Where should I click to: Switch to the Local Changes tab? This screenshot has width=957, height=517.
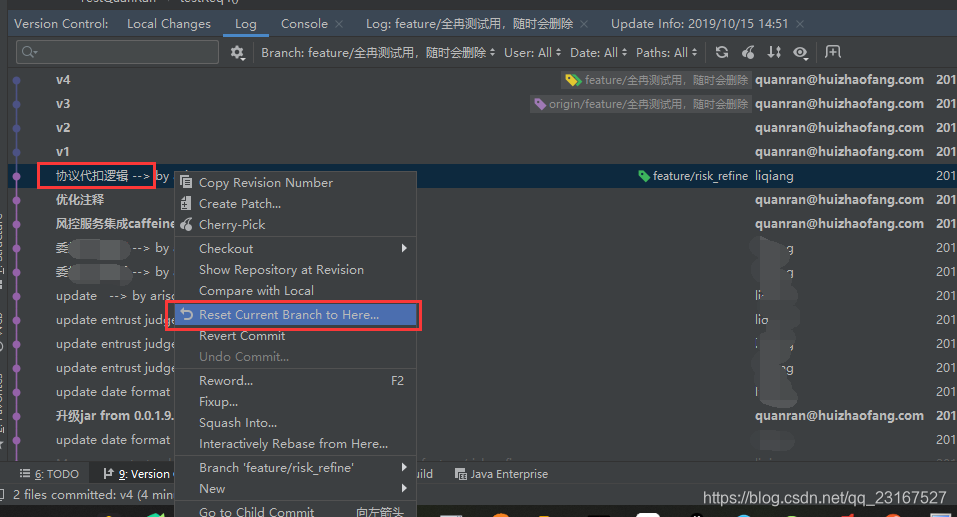(x=168, y=24)
